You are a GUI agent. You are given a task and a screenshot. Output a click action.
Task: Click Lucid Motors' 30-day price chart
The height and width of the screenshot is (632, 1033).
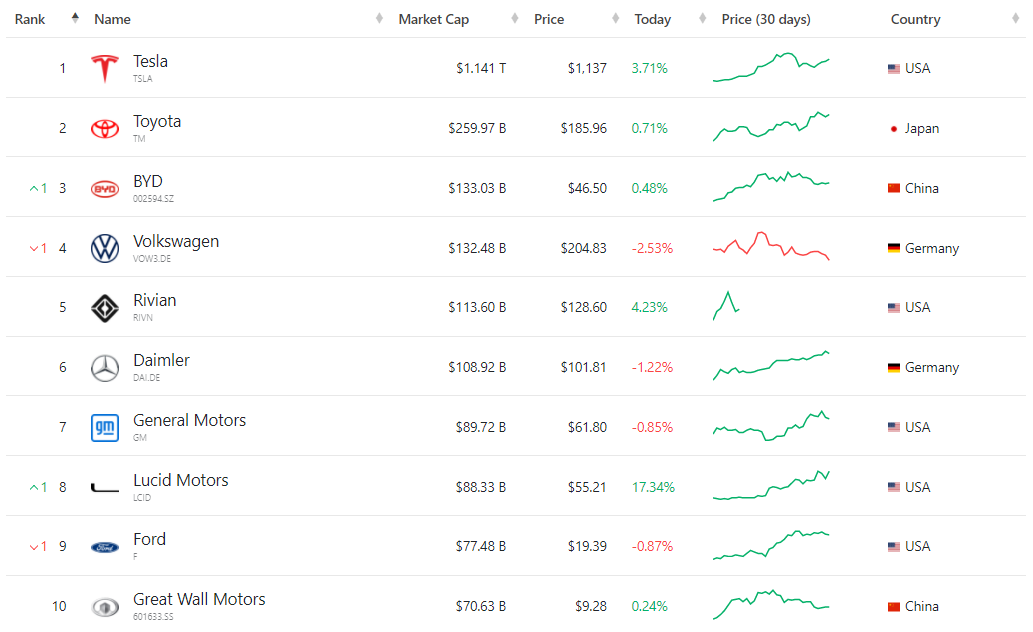tap(771, 485)
